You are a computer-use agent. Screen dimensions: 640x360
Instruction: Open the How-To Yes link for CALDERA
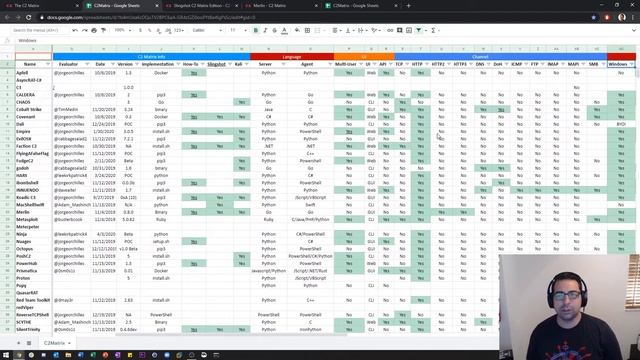click(x=194, y=95)
